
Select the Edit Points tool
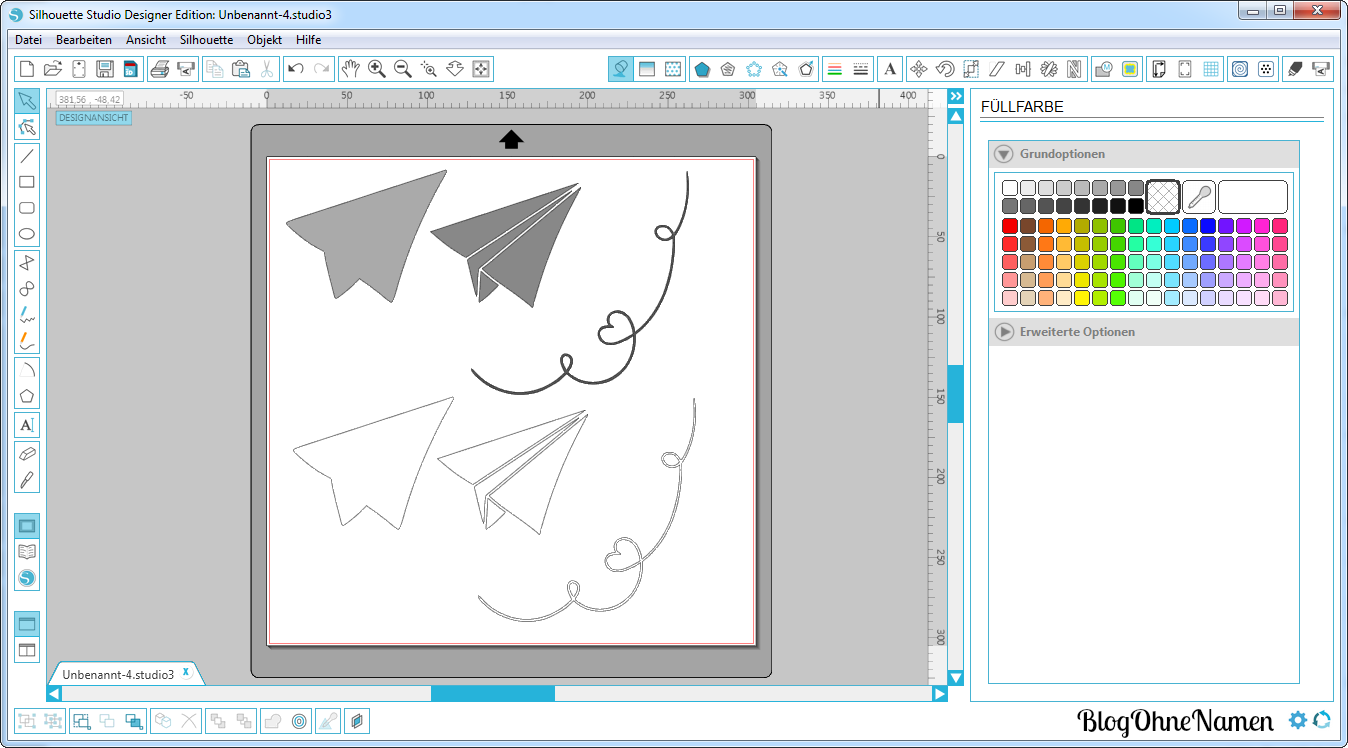pos(27,127)
